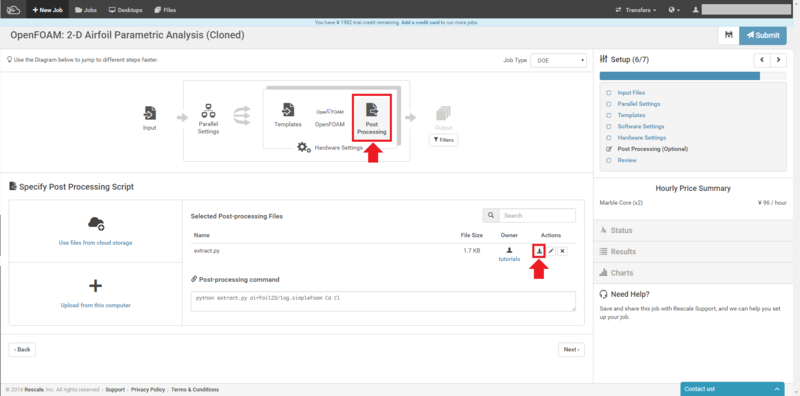800x396 pixels.
Task: Click the user account icon
Action: click(x=695, y=10)
